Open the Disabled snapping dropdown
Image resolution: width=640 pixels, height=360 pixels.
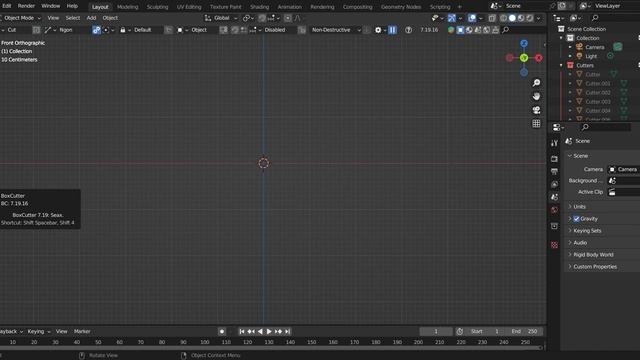pyautogui.click(x=274, y=30)
